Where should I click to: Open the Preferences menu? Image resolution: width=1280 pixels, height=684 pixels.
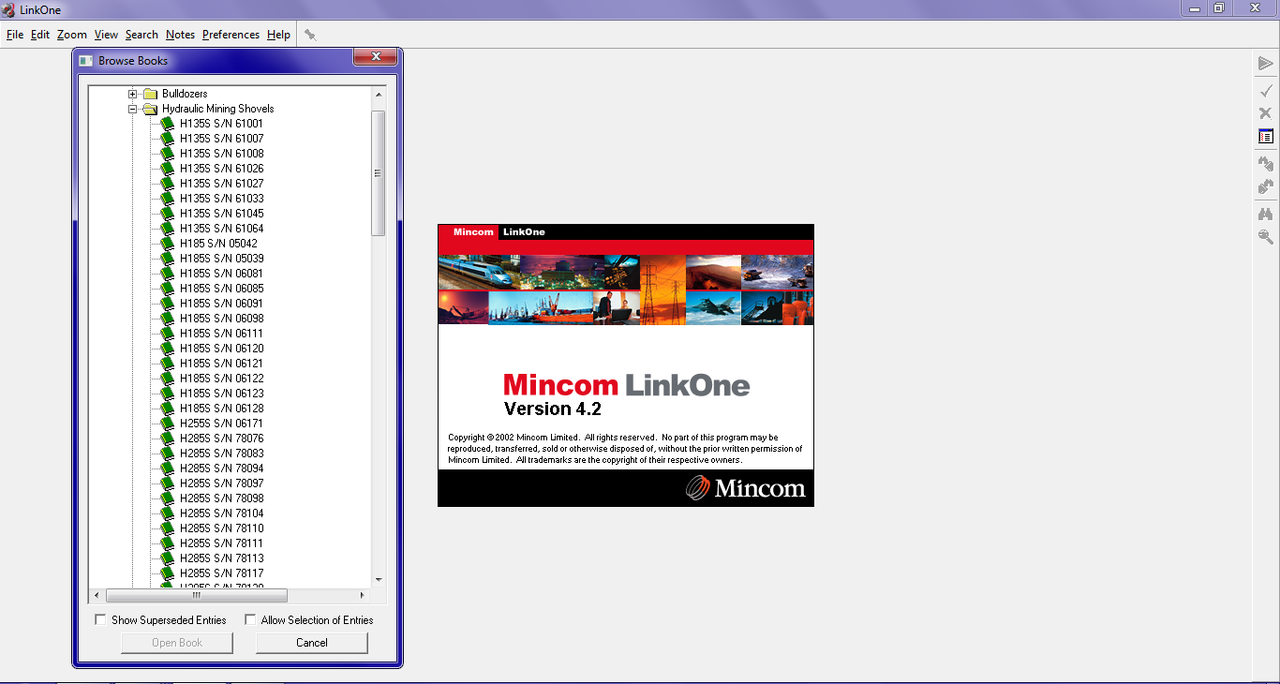click(x=231, y=34)
